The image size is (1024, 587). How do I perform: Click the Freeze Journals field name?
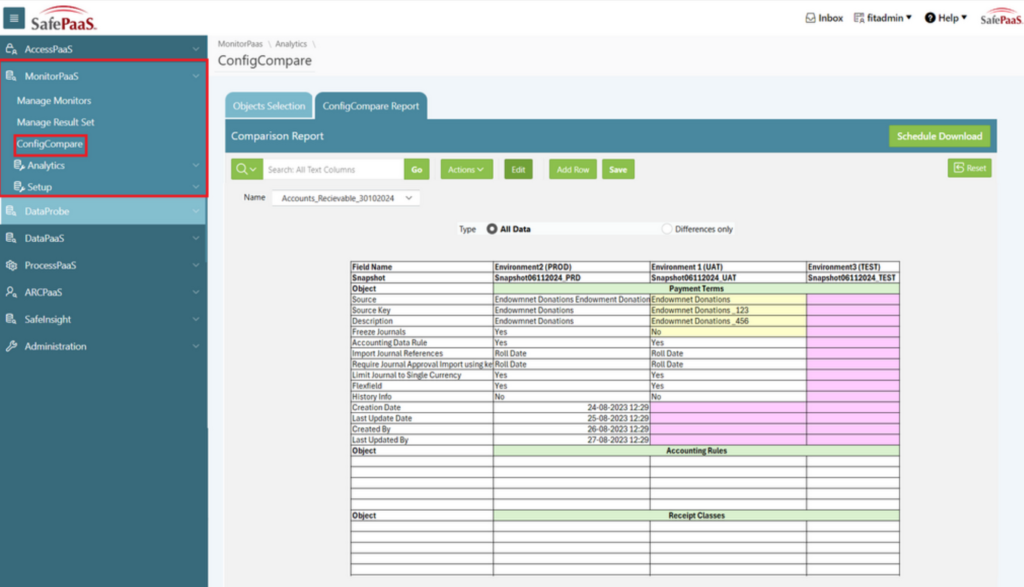coord(379,332)
